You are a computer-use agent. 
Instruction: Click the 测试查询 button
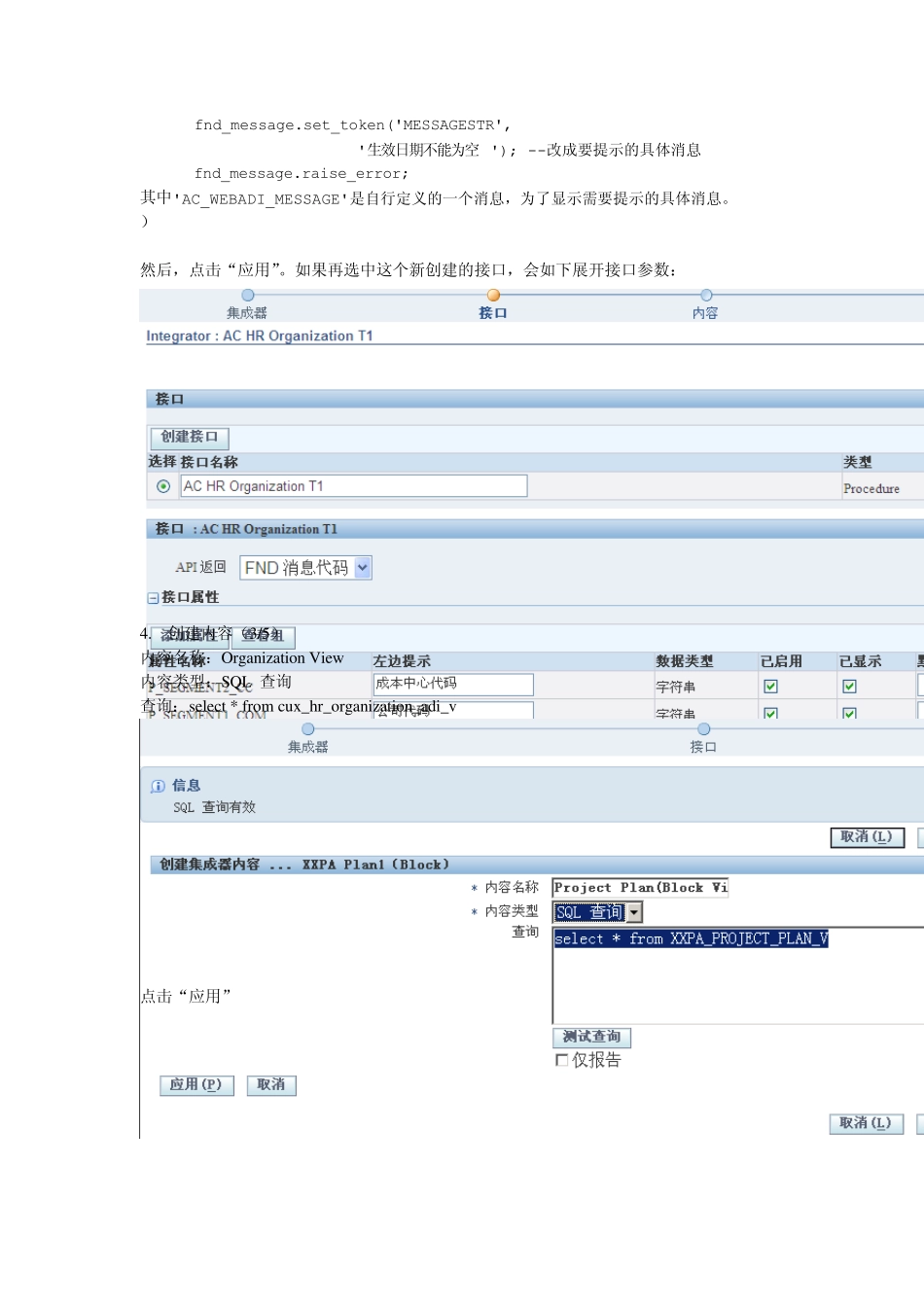pyautogui.click(x=592, y=1037)
